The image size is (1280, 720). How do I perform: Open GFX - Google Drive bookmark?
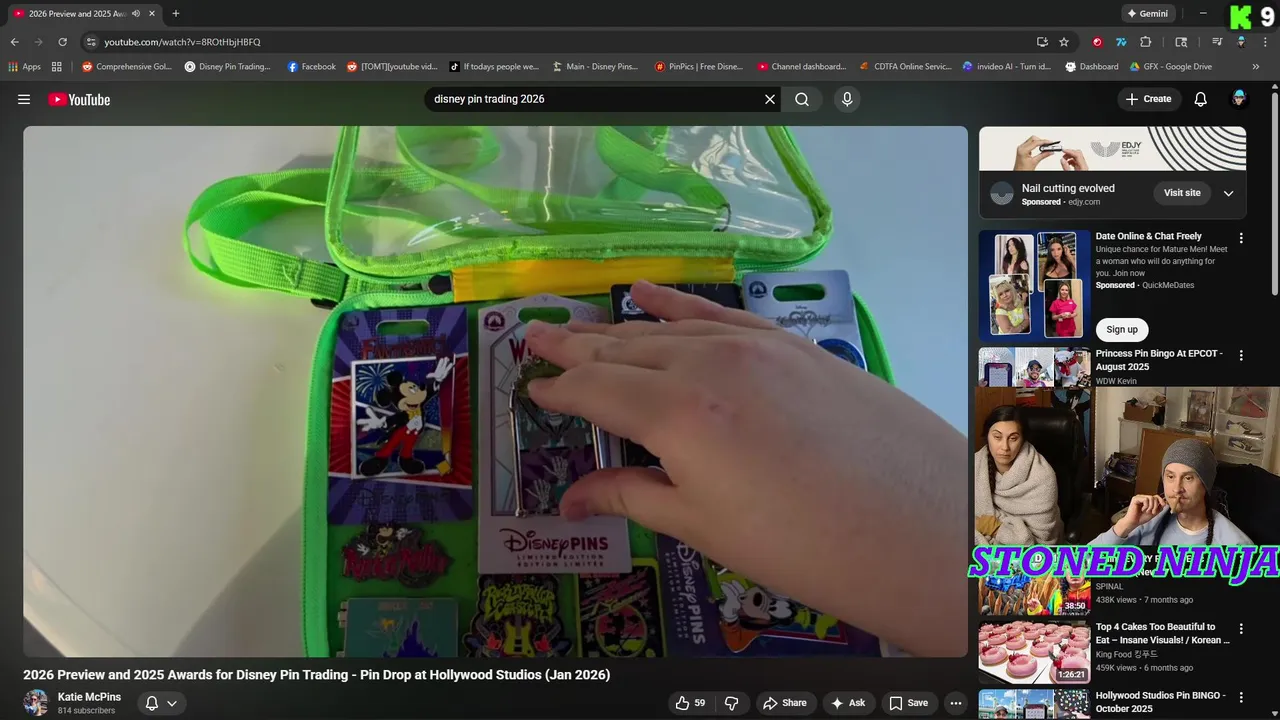[x=1171, y=67]
